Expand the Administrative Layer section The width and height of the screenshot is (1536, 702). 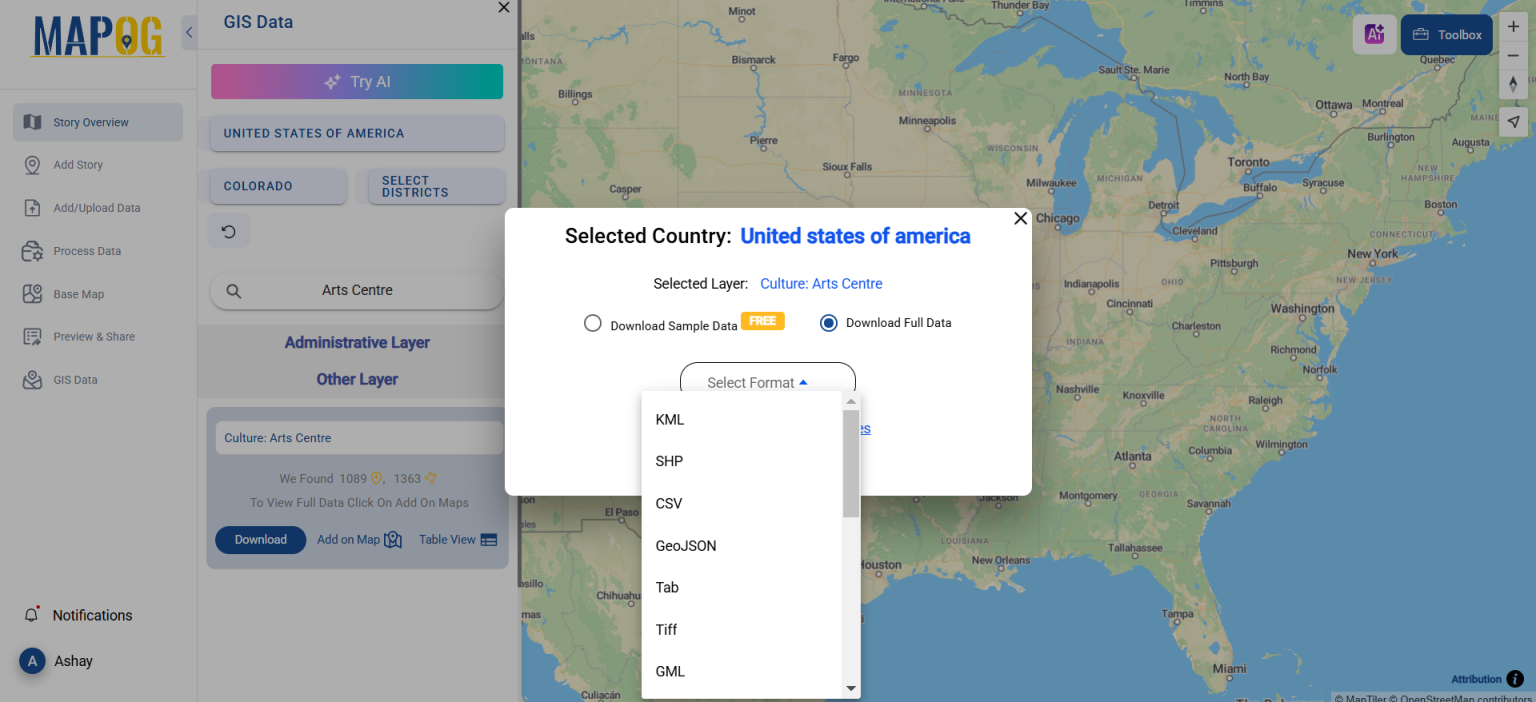tap(357, 343)
